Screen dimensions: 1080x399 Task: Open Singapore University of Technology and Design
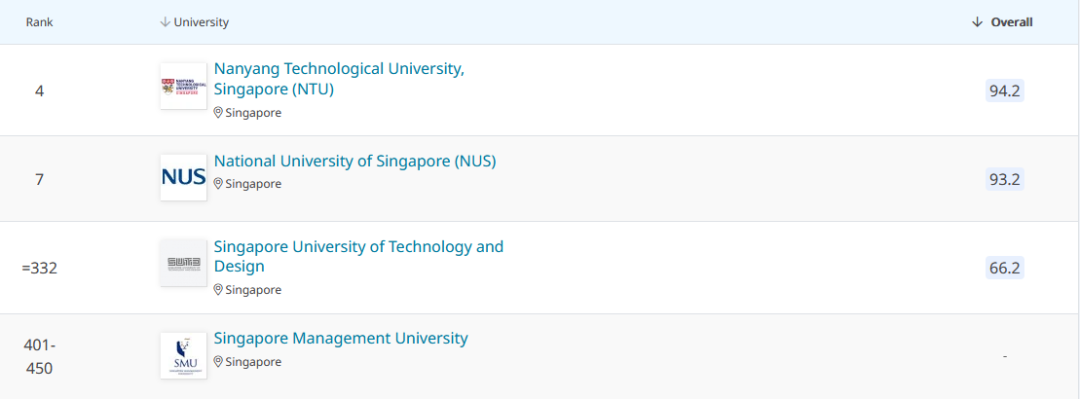click(x=359, y=256)
